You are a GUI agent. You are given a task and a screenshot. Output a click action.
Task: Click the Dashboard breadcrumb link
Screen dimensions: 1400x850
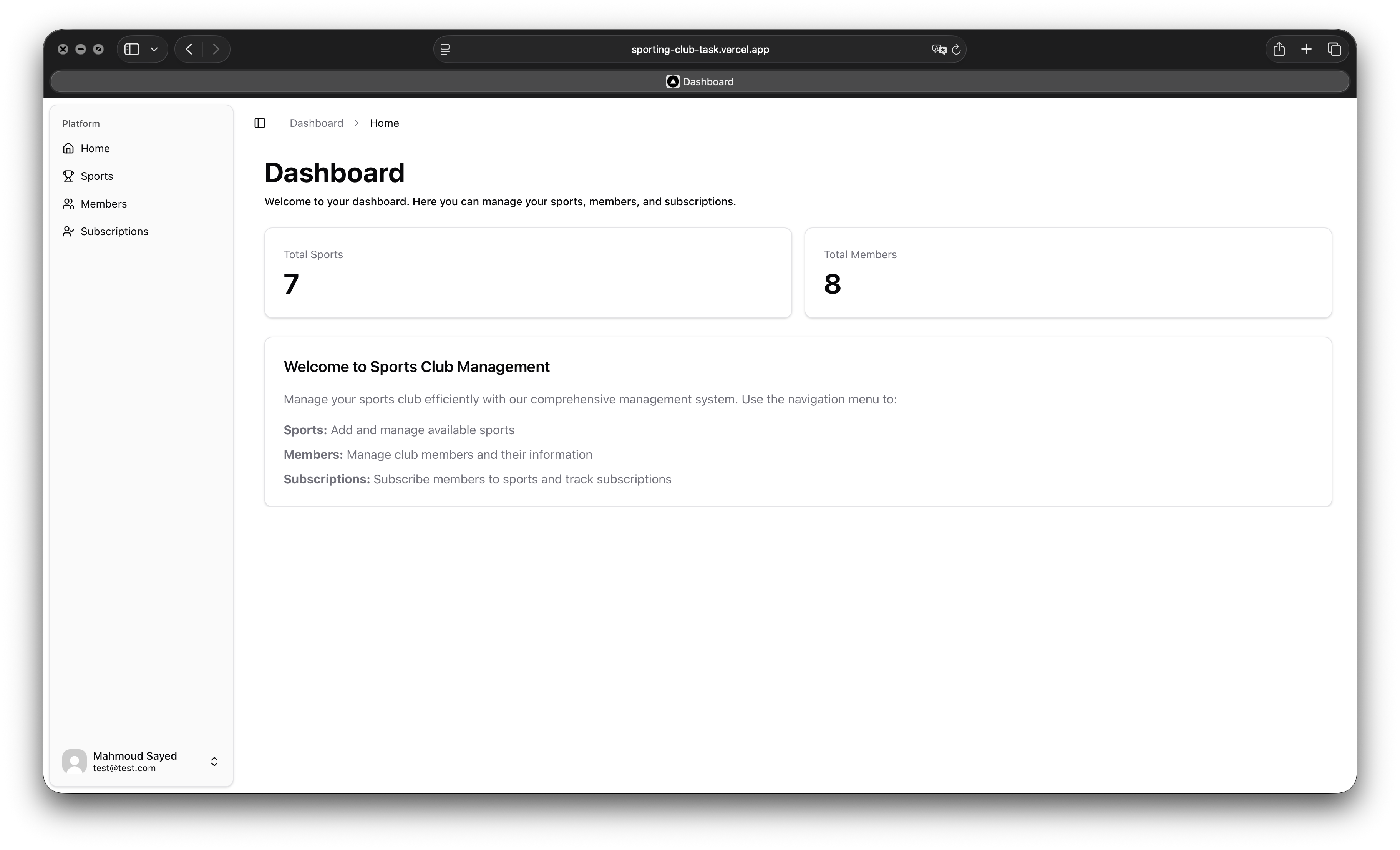(317, 123)
